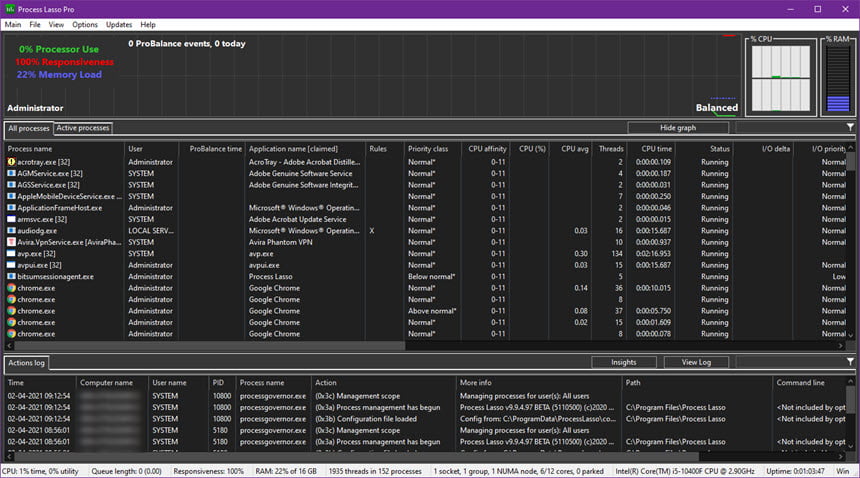
Task: Sort log by the Time column header
Action: coord(41,383)
